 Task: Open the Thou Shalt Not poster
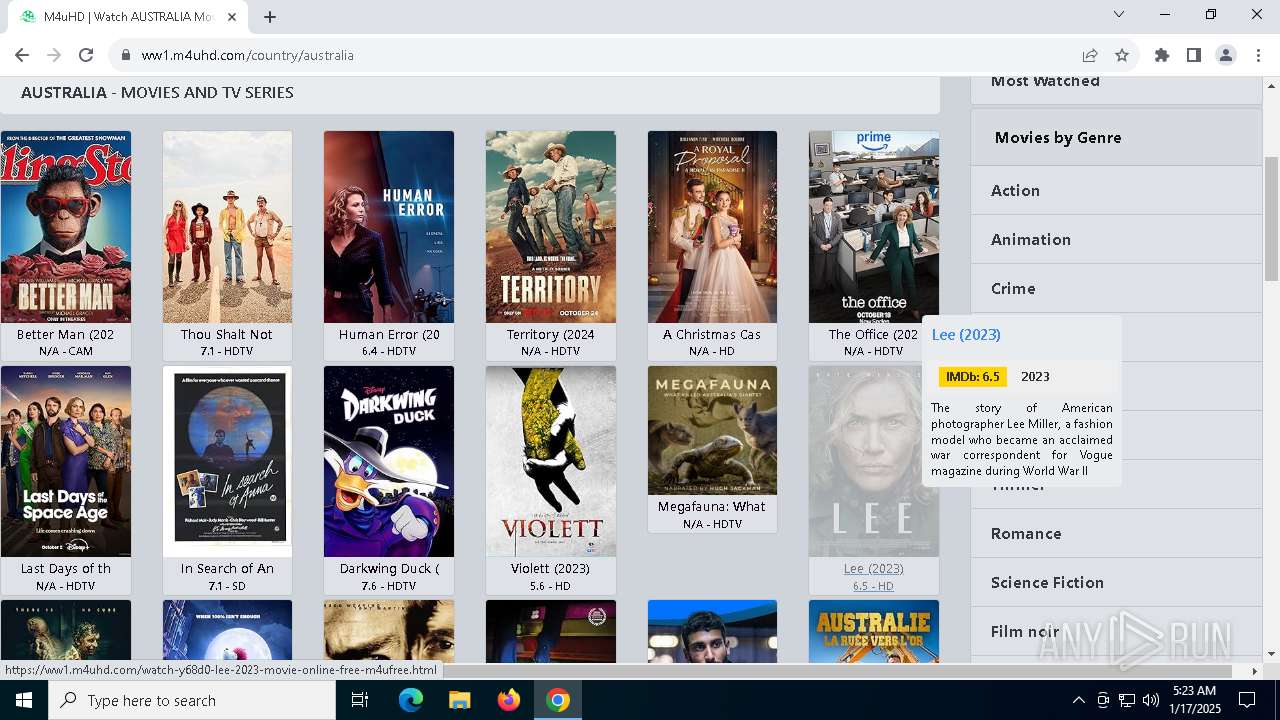click(228, 227)
